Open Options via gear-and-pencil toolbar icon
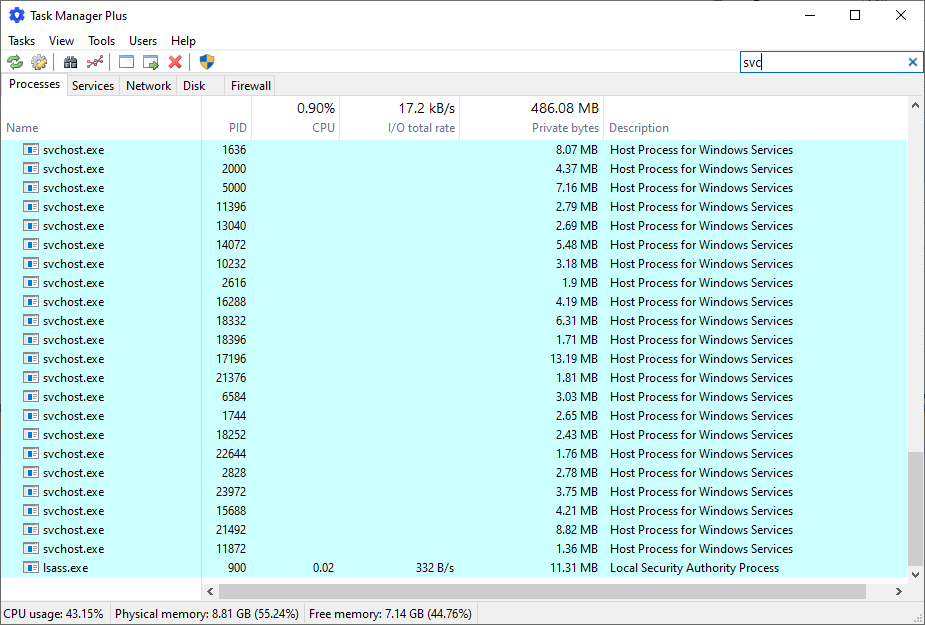 tap(39, 62)
